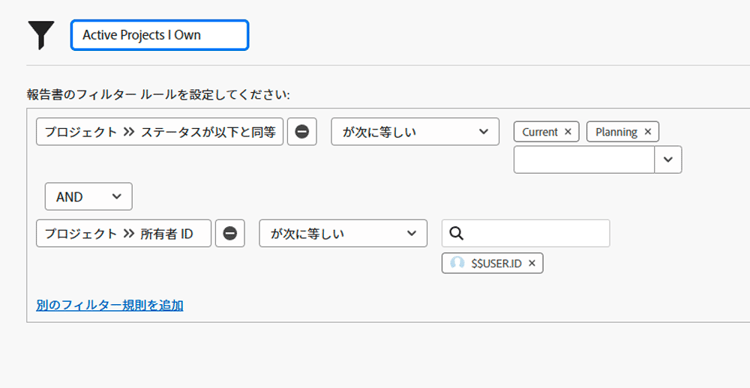Click the search magnifier icon
Screen dimensions: 750x388
456,233
